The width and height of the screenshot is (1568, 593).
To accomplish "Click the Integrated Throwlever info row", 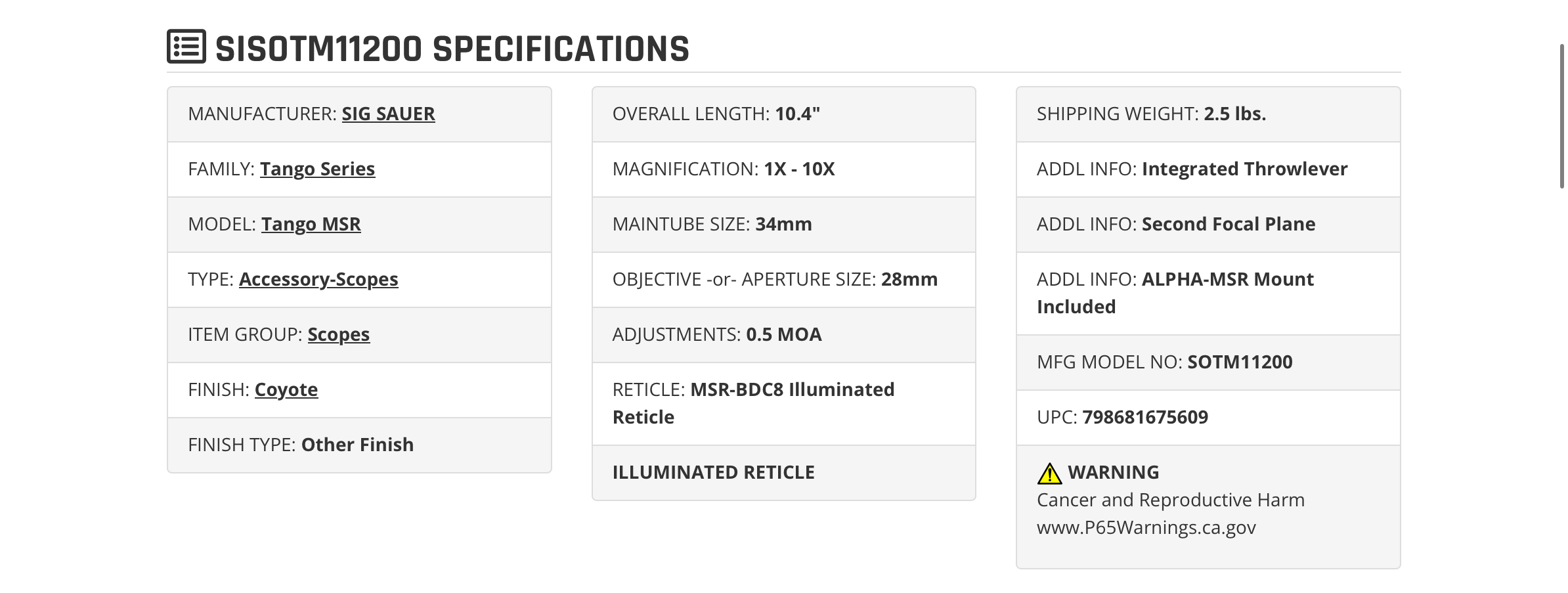I will coord(1208,169).
